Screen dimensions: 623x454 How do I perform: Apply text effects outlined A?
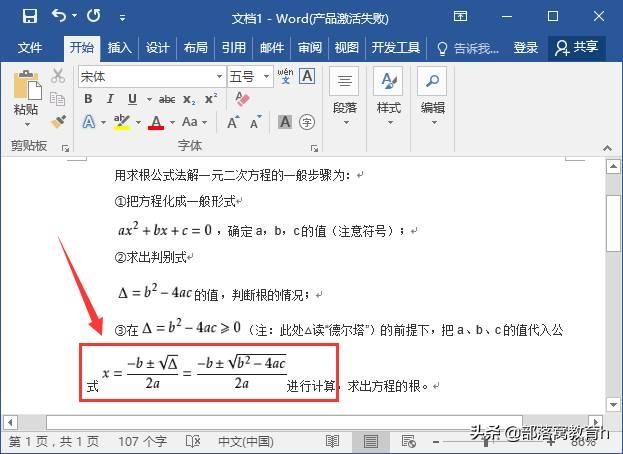(89, 122)
